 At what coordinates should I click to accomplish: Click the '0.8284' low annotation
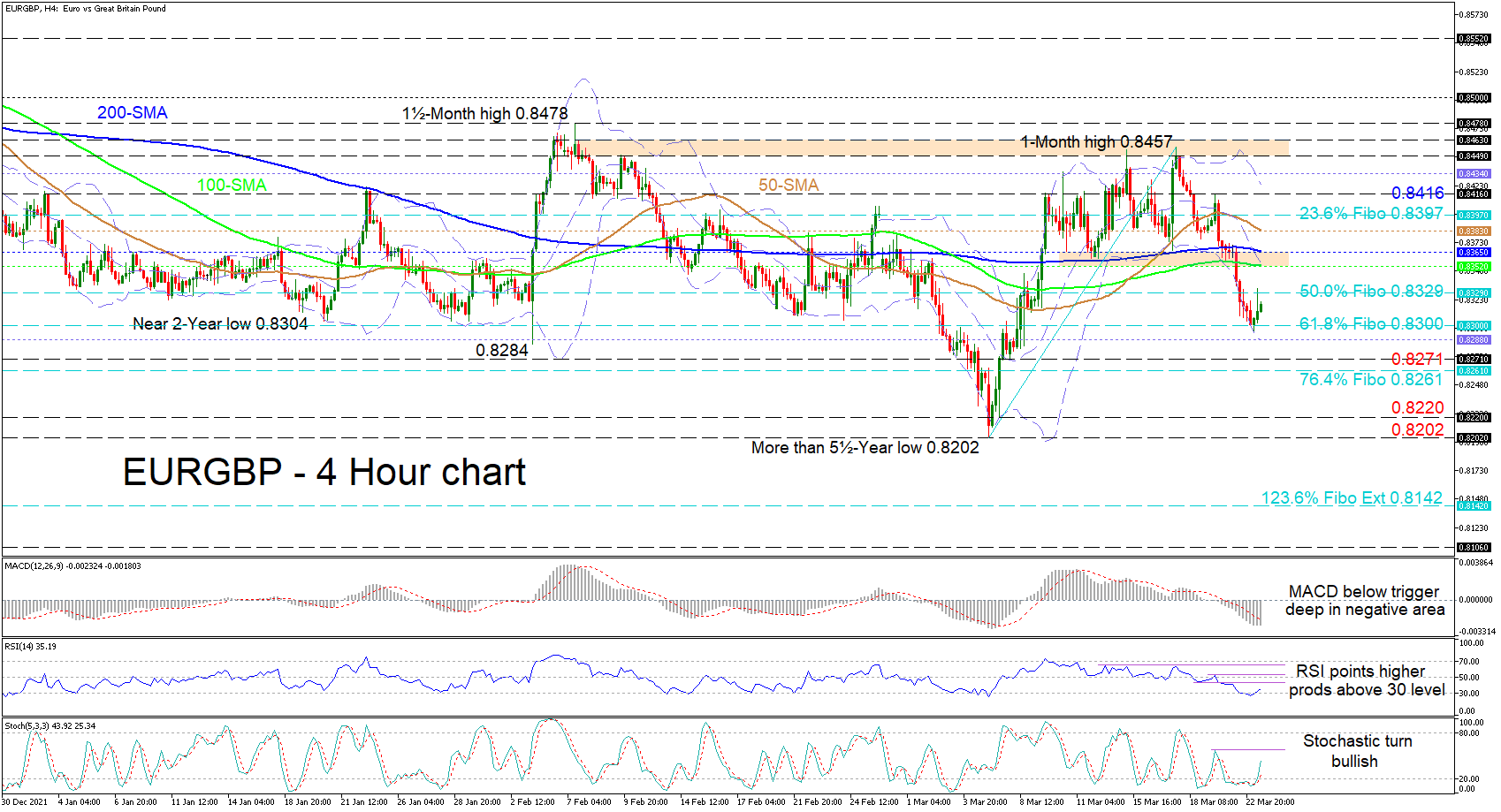pyautogui.click(x=502, y=350)
